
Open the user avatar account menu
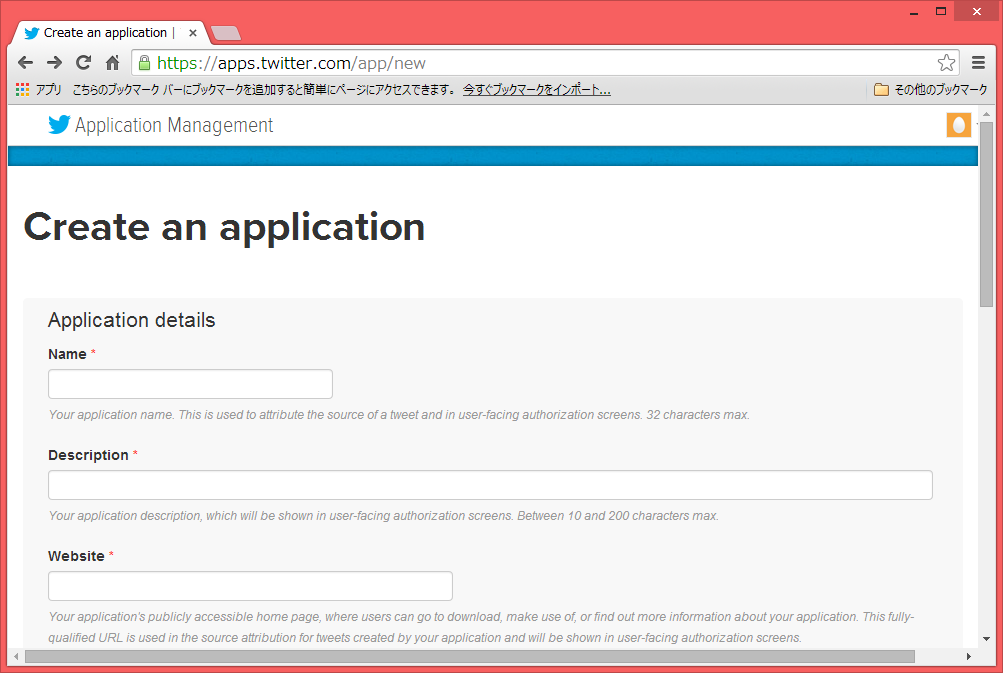click(x=958, y=125)
